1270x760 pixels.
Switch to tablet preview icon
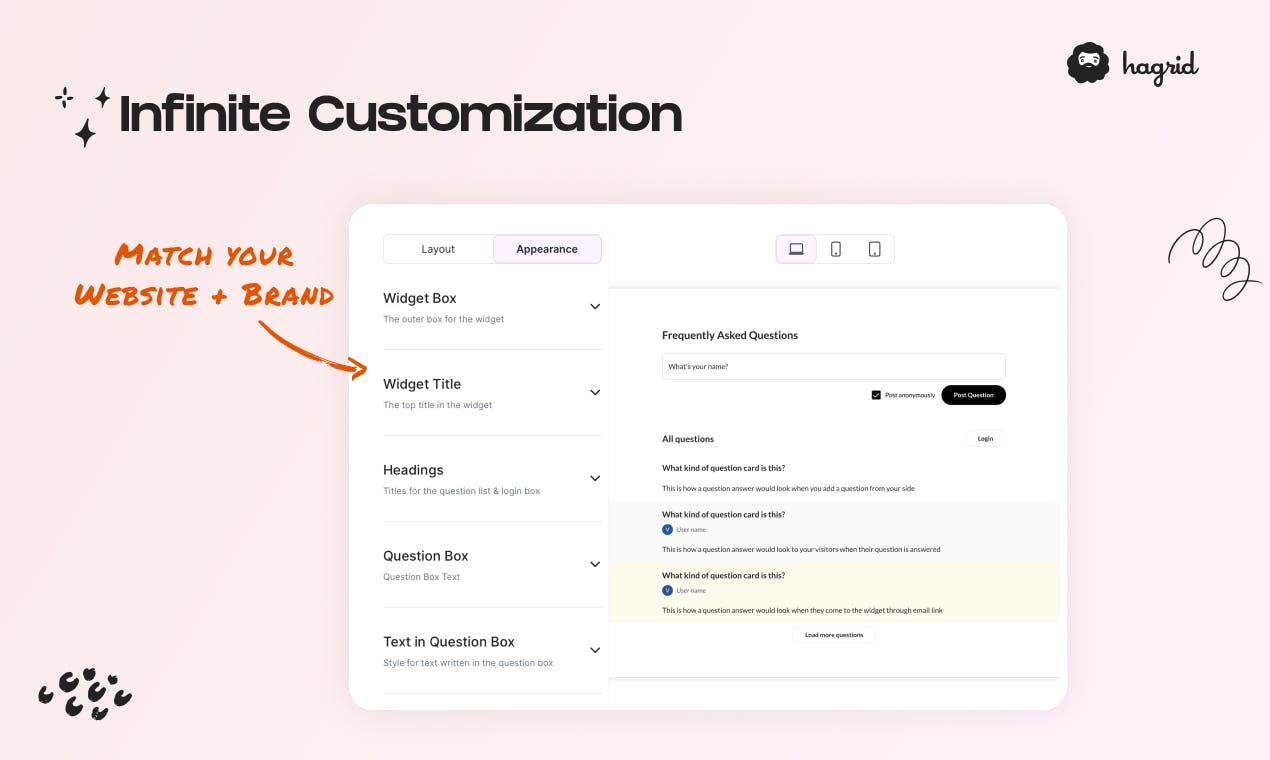874,249
